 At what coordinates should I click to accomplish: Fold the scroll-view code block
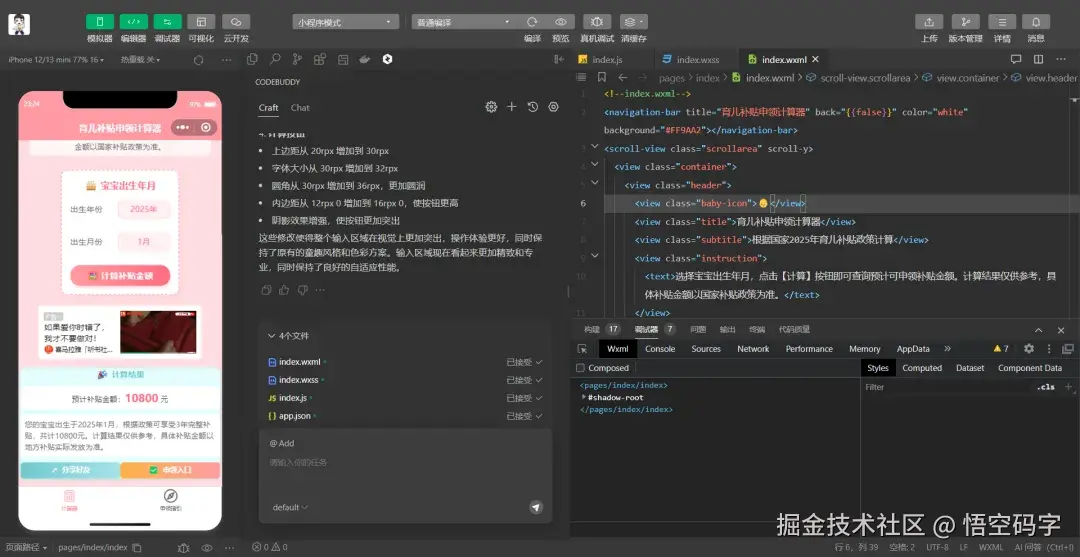pos(594,147)
